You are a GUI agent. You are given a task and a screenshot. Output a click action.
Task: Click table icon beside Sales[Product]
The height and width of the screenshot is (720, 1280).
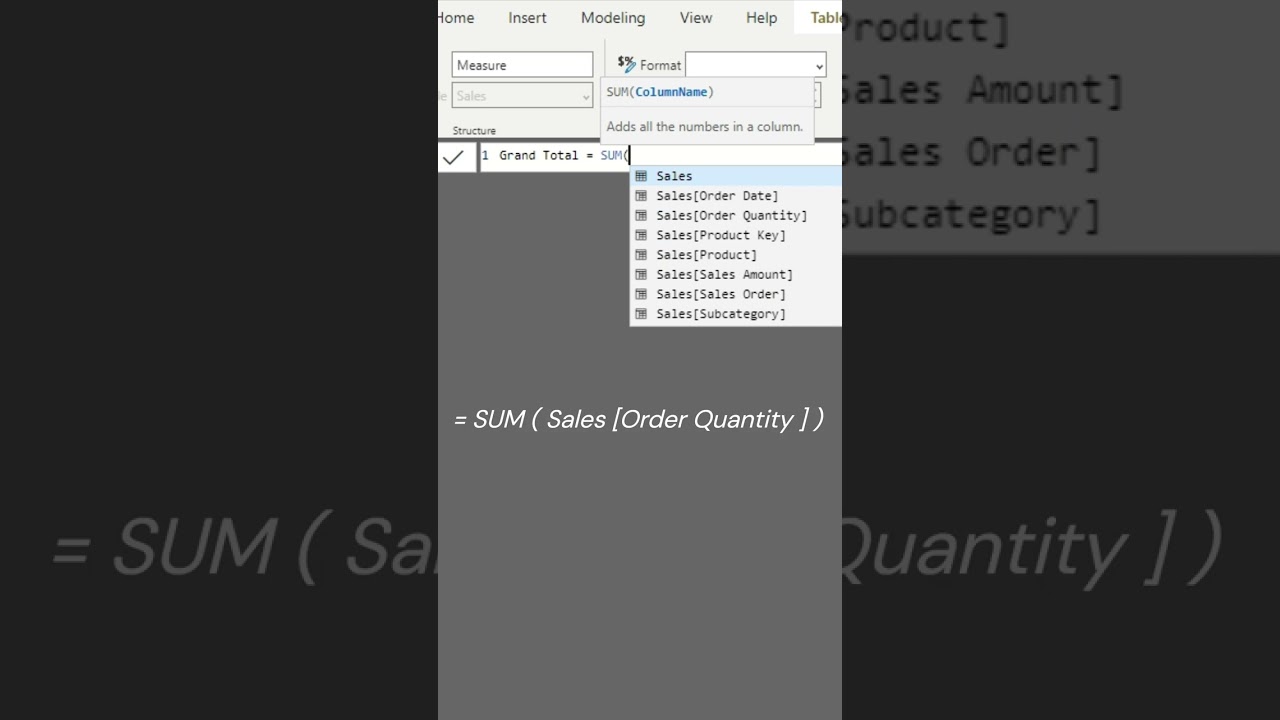[x=641, y=255]
